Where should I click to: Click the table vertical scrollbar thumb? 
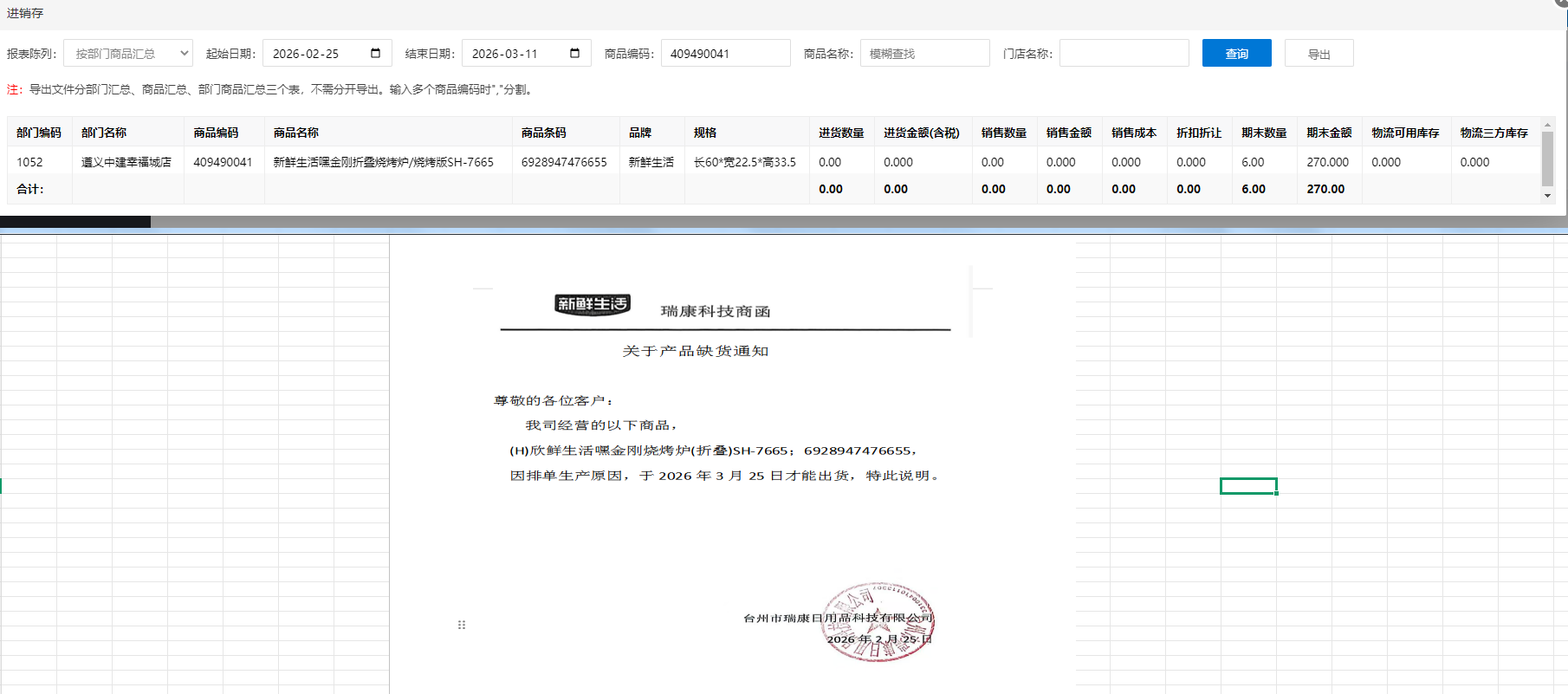(1547, 159)
